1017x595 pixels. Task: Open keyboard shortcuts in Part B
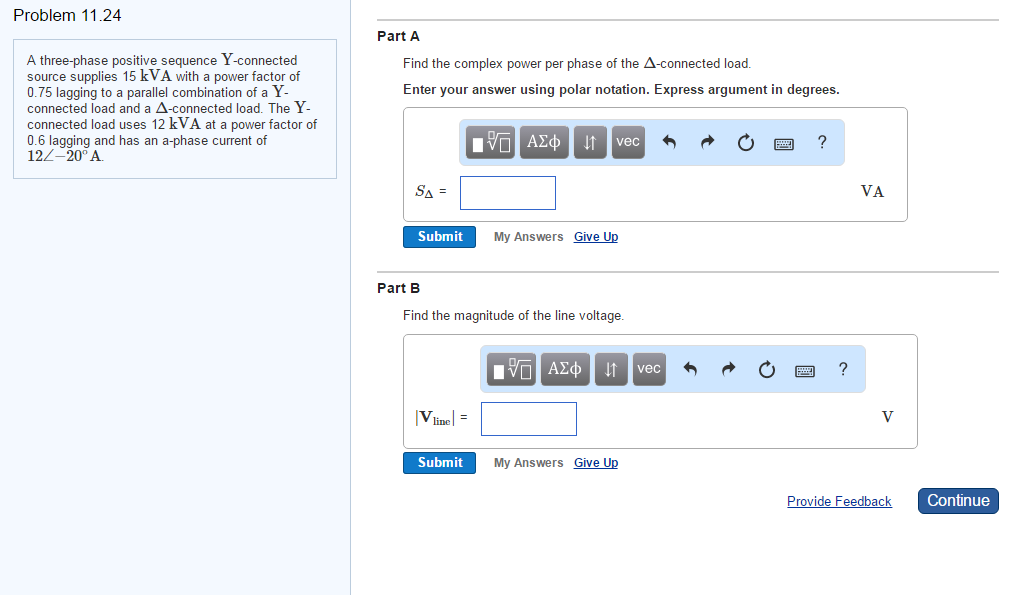[x=805, y=370]
